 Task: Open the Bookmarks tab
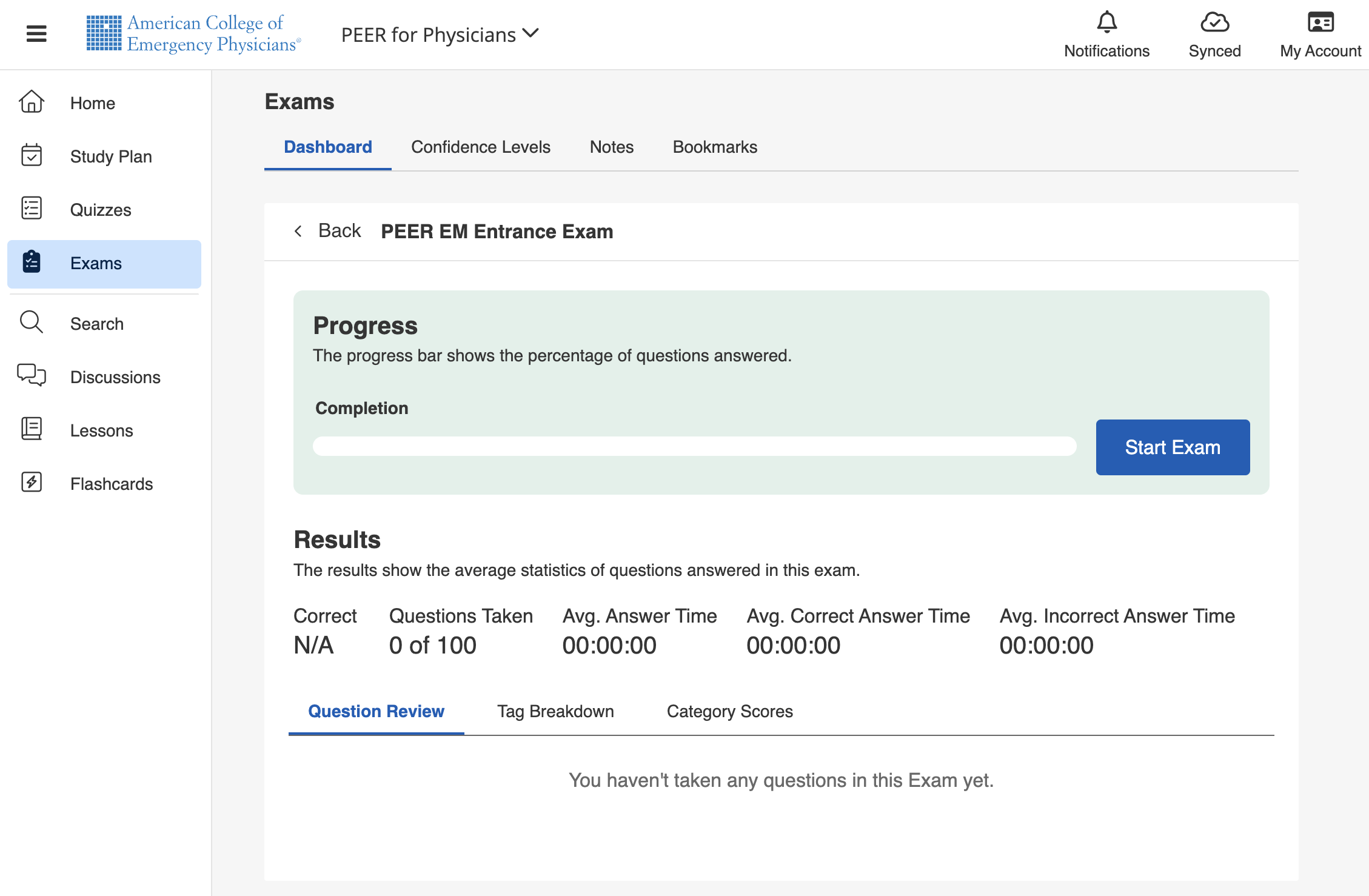point(715,147)
